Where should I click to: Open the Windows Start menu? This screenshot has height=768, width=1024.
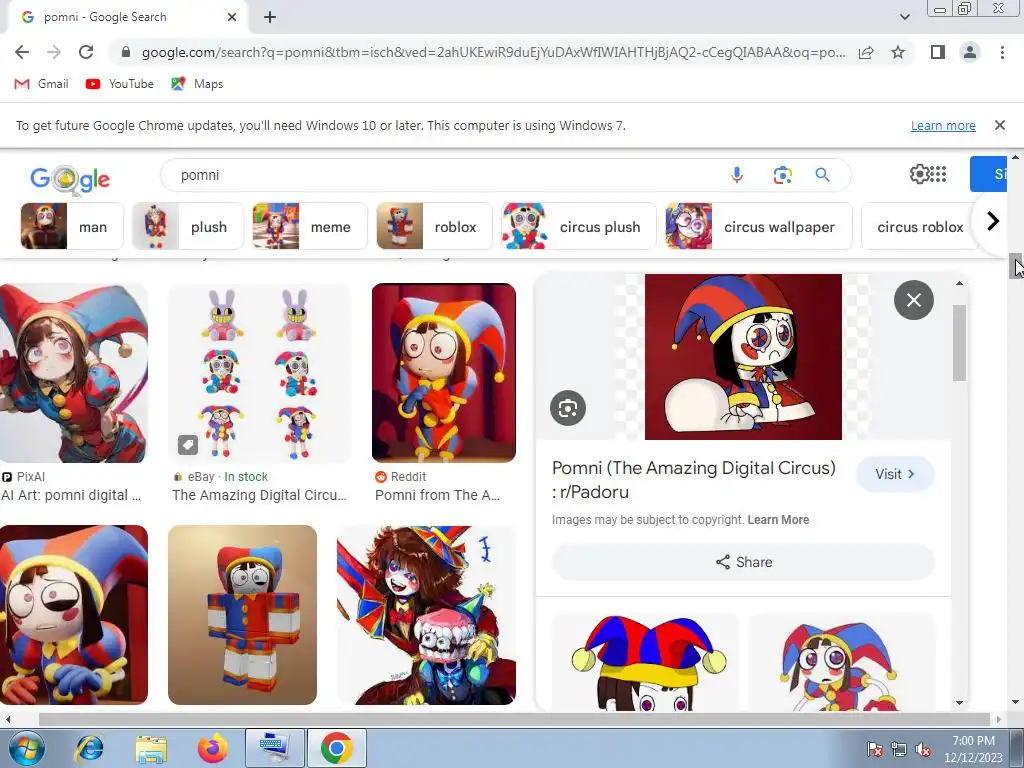click(27, 748)
